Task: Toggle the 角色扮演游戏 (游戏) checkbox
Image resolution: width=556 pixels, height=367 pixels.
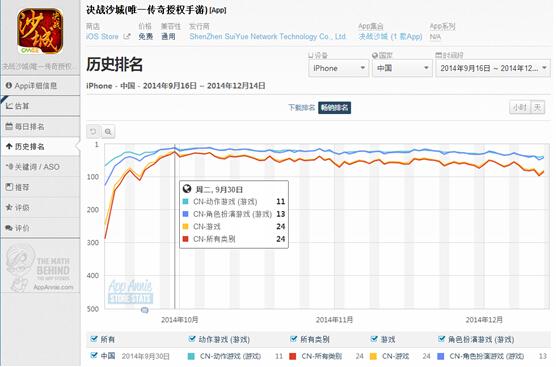Action: (x=441, y=339)
